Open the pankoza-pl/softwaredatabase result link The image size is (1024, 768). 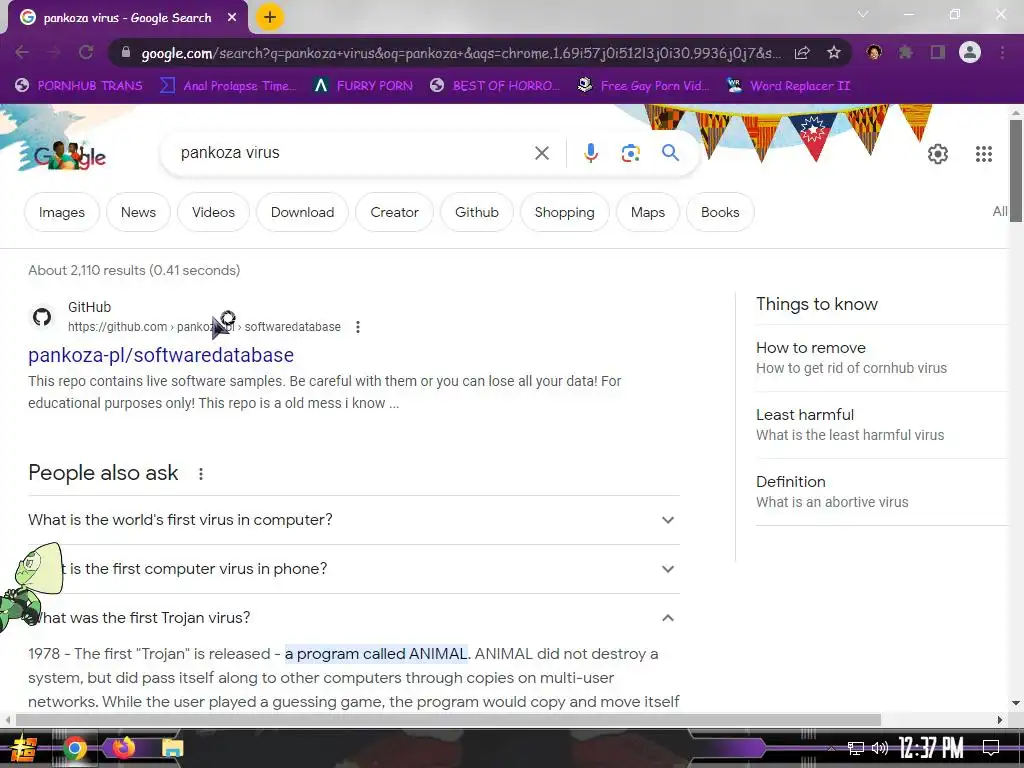point(161,355)
